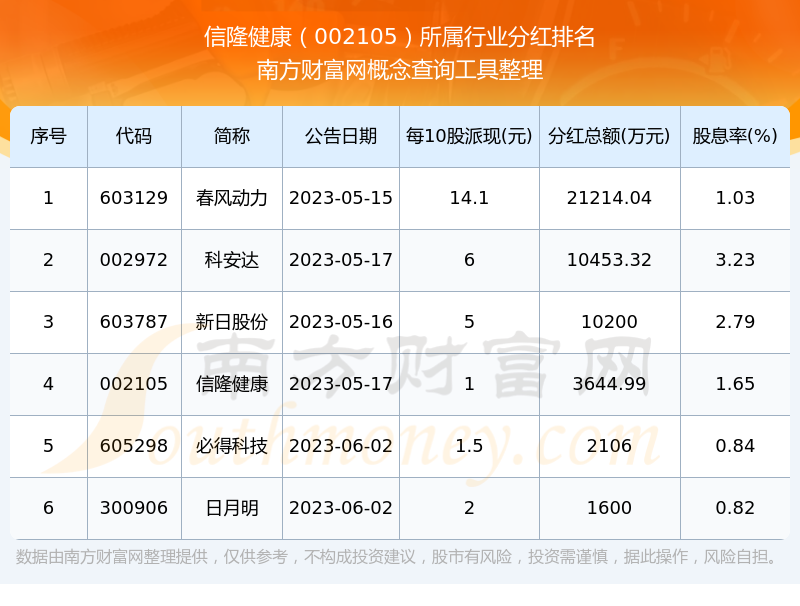Viewport: 800px width, 606px height.
Task: Click the yield value 0.82
Action: pyautogui.click(x=735, y=508)
